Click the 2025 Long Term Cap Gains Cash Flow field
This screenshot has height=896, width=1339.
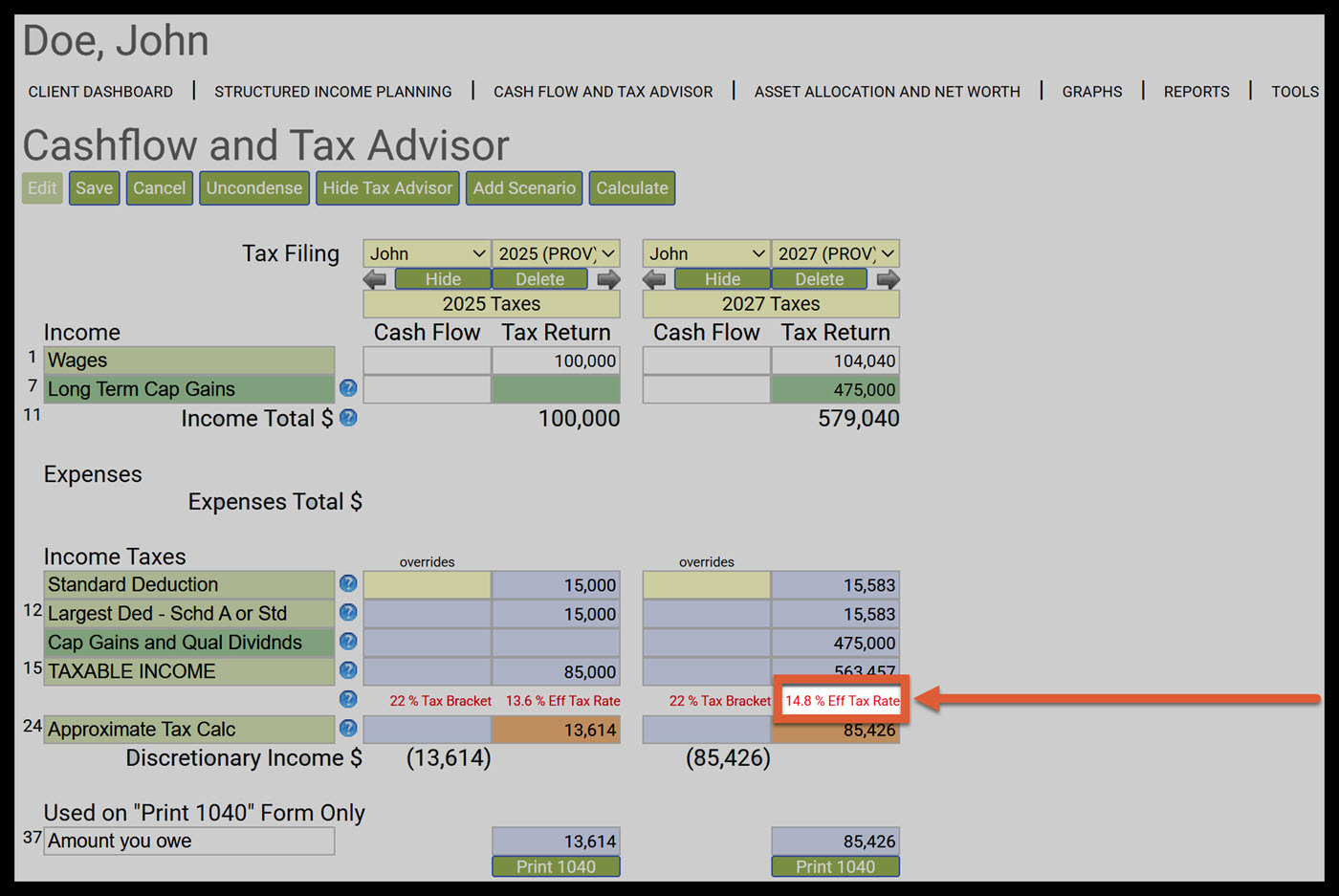point(428,389)
